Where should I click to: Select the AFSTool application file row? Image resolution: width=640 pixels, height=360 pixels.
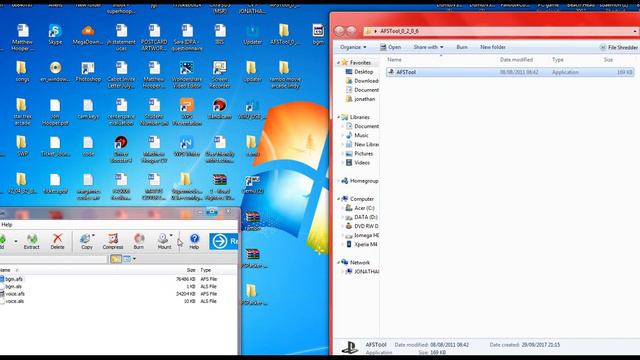[x=510, y=72]
